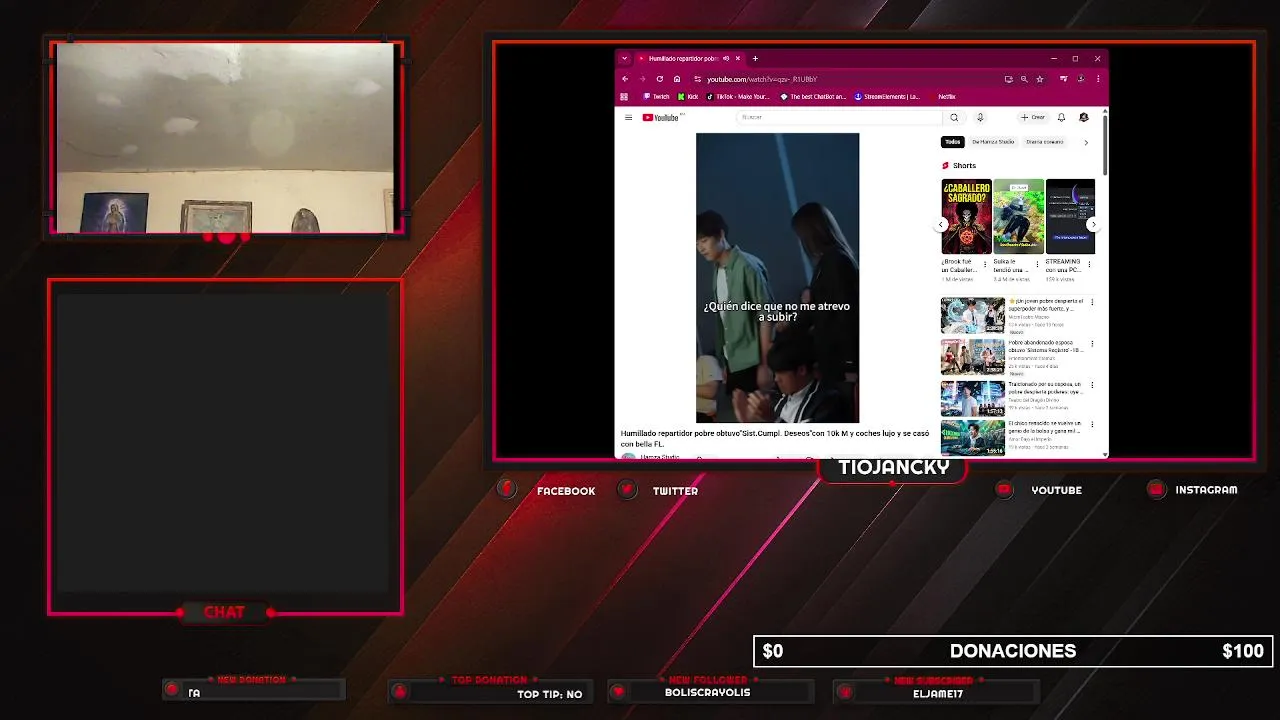Open the TikTok - Make Your bookmark
Image resolution: width=1280 pixels, height=720 pixels.
pos(738,97)
